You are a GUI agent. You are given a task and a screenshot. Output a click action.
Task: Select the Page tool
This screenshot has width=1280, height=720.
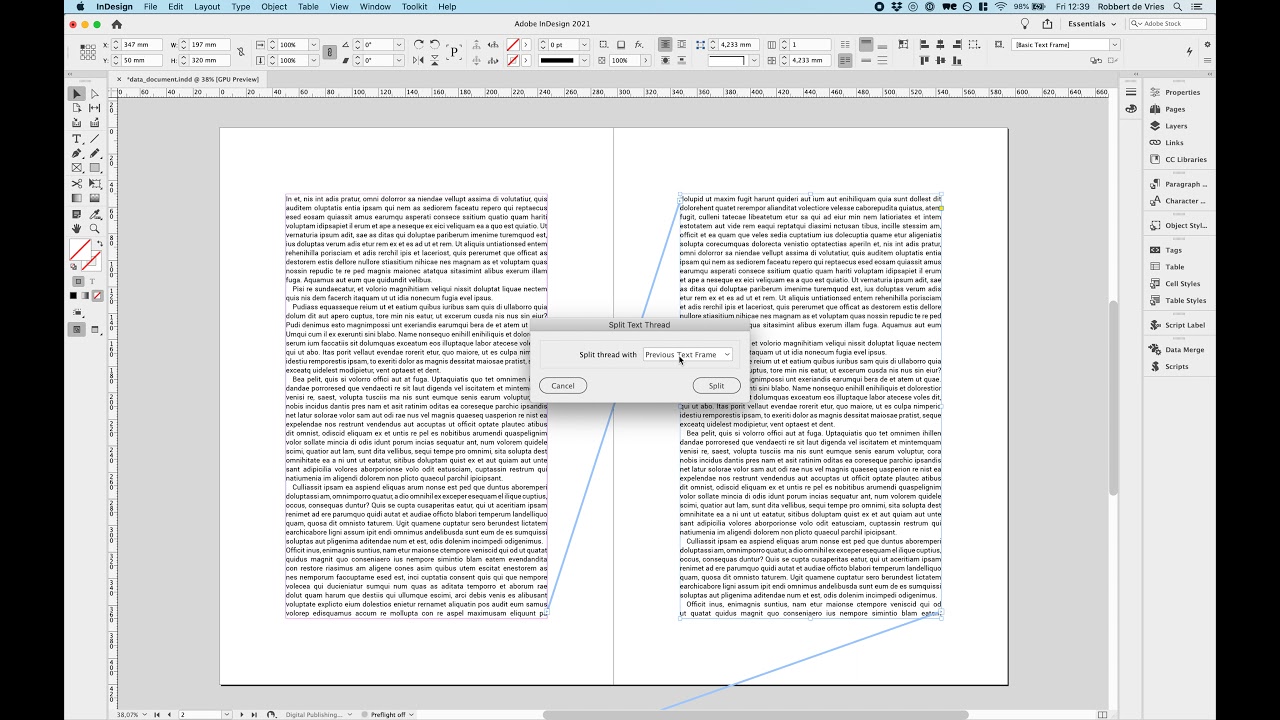tap(77, 108)
